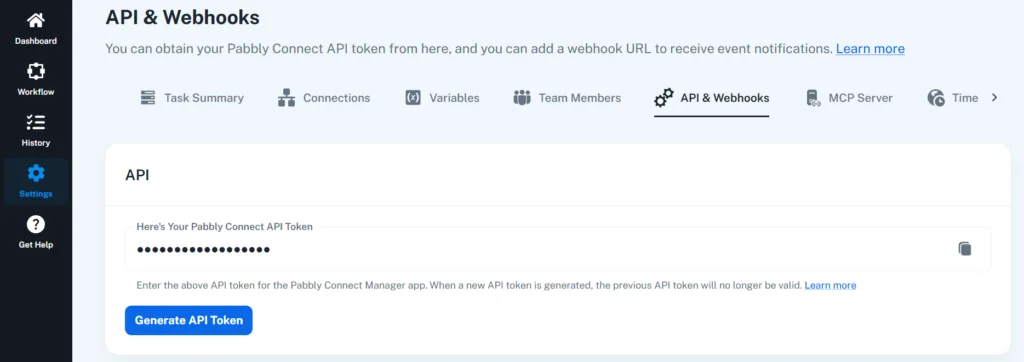Show more tabs with right chevron

[995, 97]
